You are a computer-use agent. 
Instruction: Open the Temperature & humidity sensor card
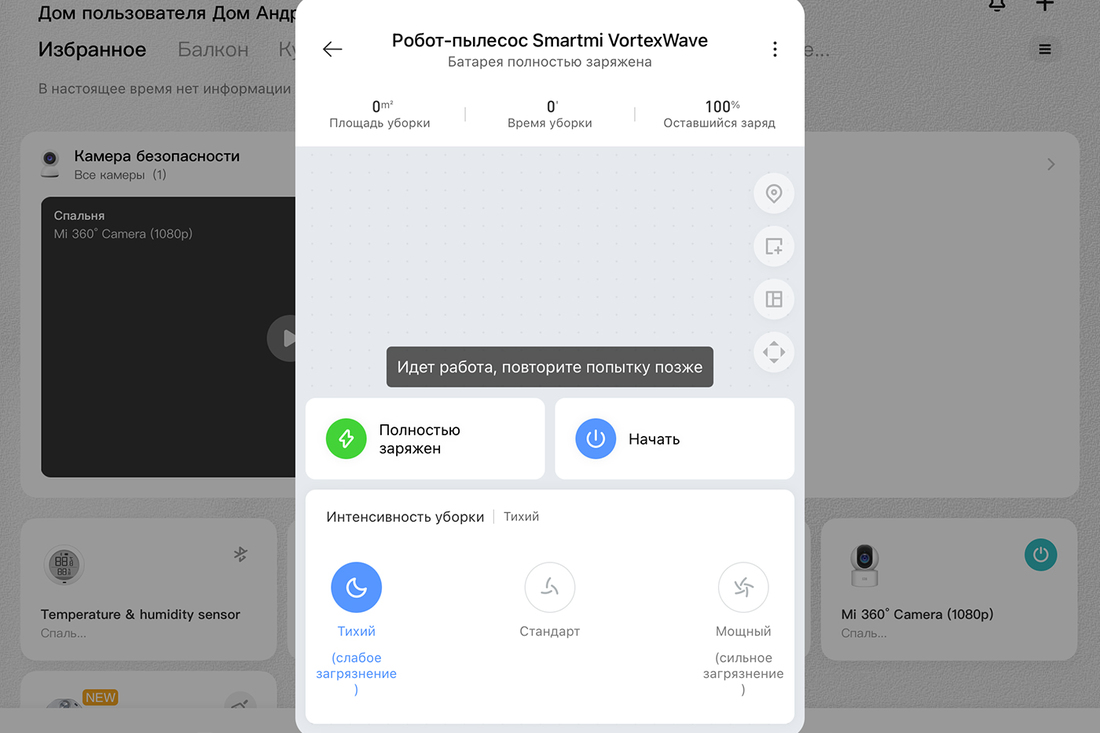[x=149, y=589]
